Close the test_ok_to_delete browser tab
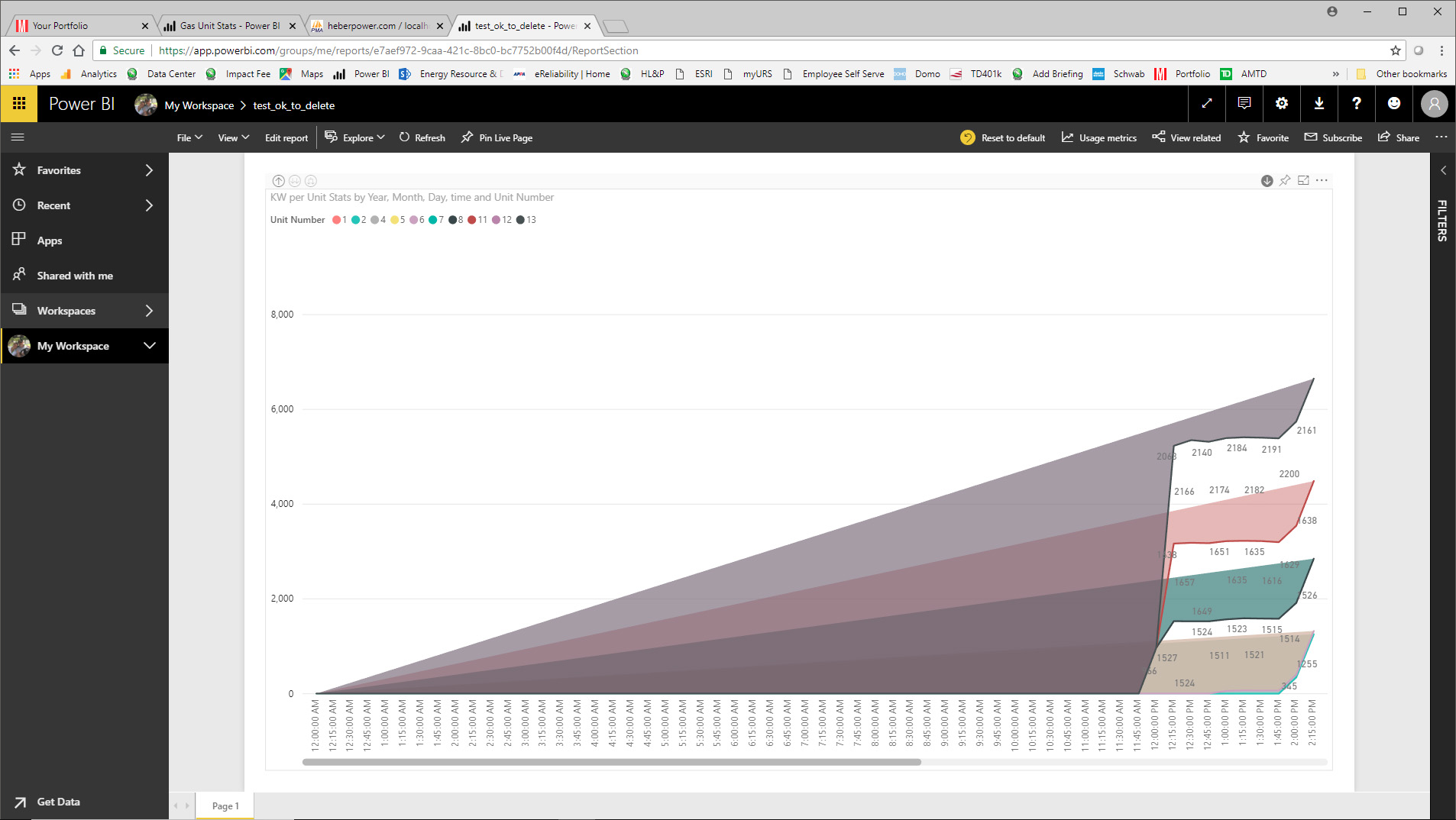Viewport: 1456px width, 820px height. (587, 26)
